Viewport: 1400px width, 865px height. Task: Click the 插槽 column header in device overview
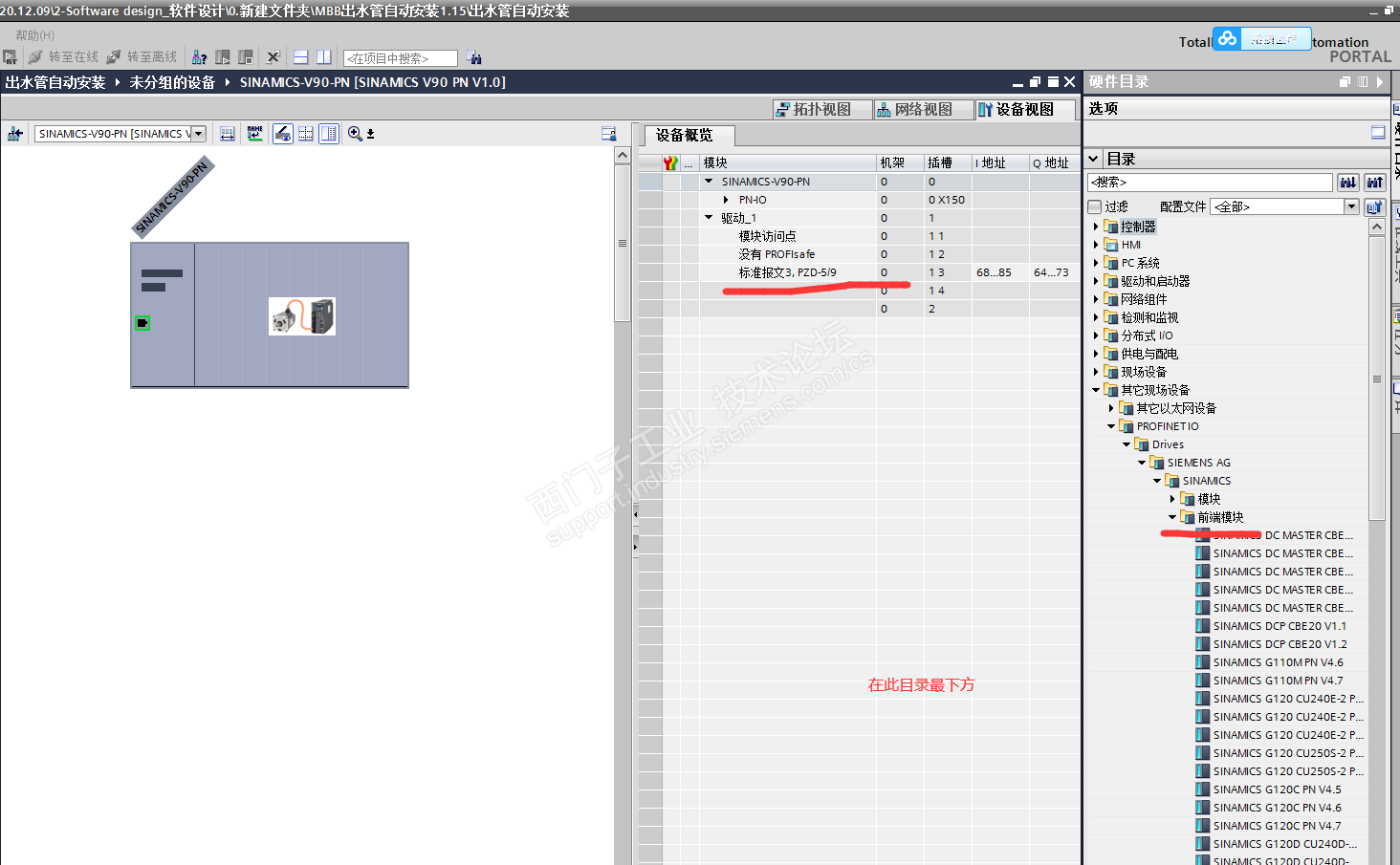click(x=948, y=163)
